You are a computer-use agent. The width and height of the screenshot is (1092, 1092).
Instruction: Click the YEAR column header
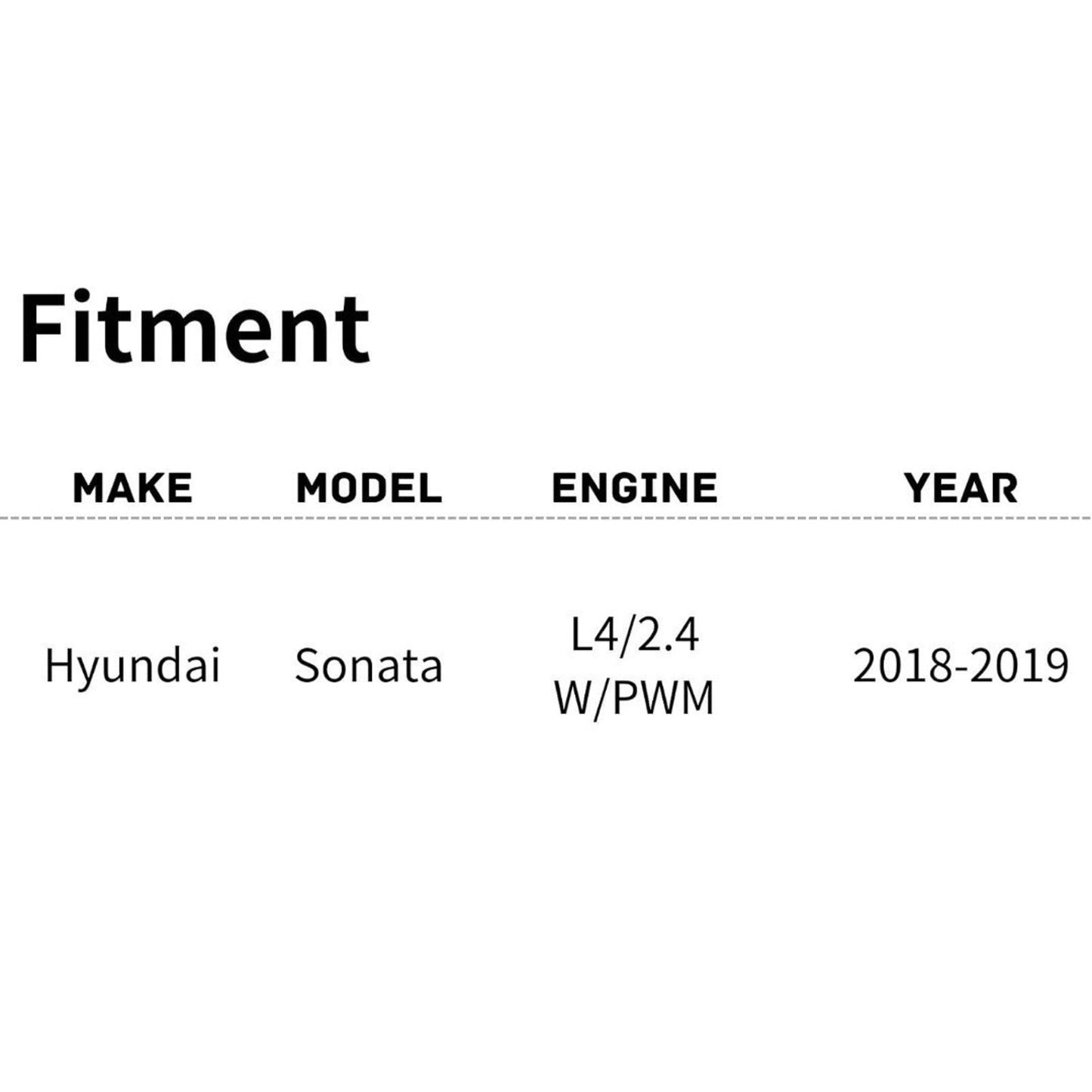pyautogui.click(x=961, y=487)
